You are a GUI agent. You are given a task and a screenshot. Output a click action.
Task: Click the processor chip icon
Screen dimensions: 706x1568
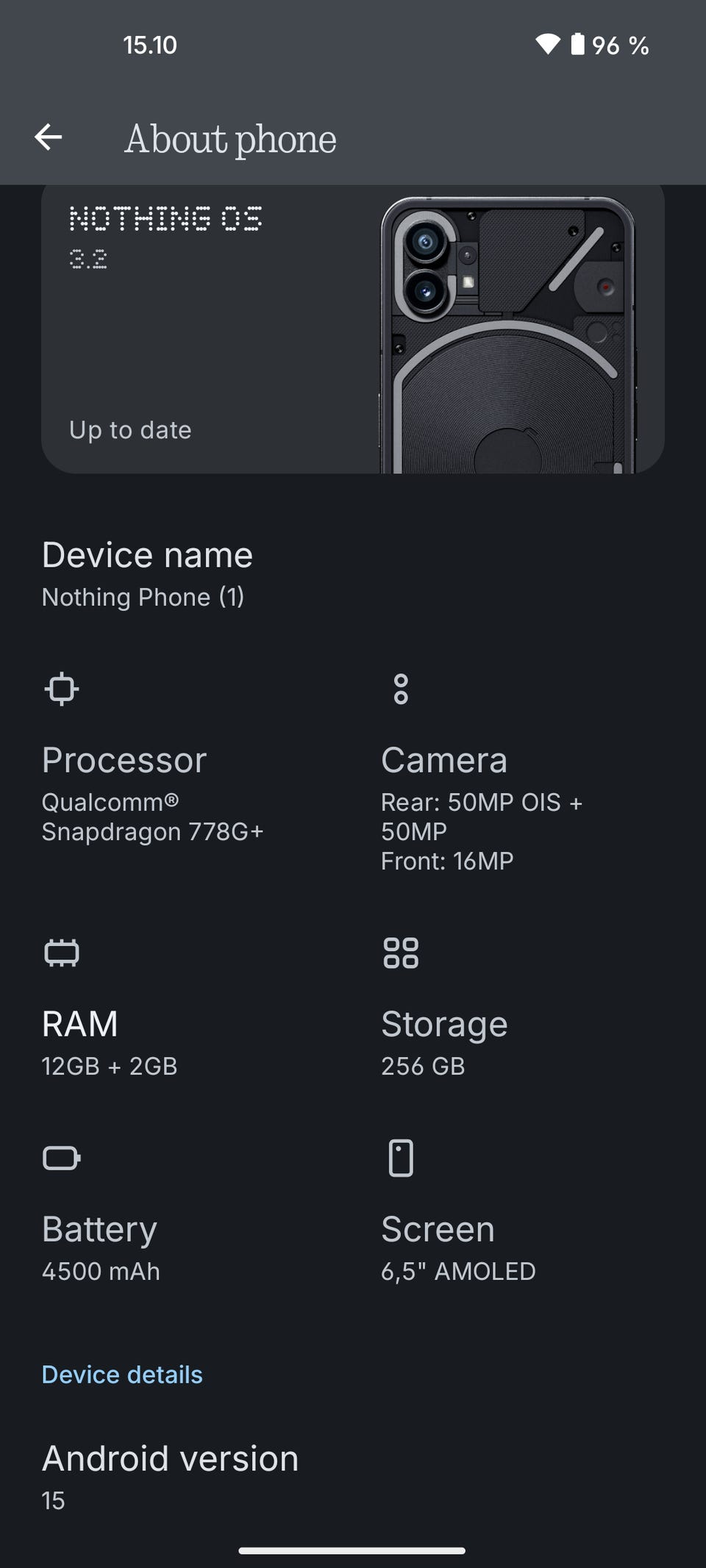(x=62, y=689)
